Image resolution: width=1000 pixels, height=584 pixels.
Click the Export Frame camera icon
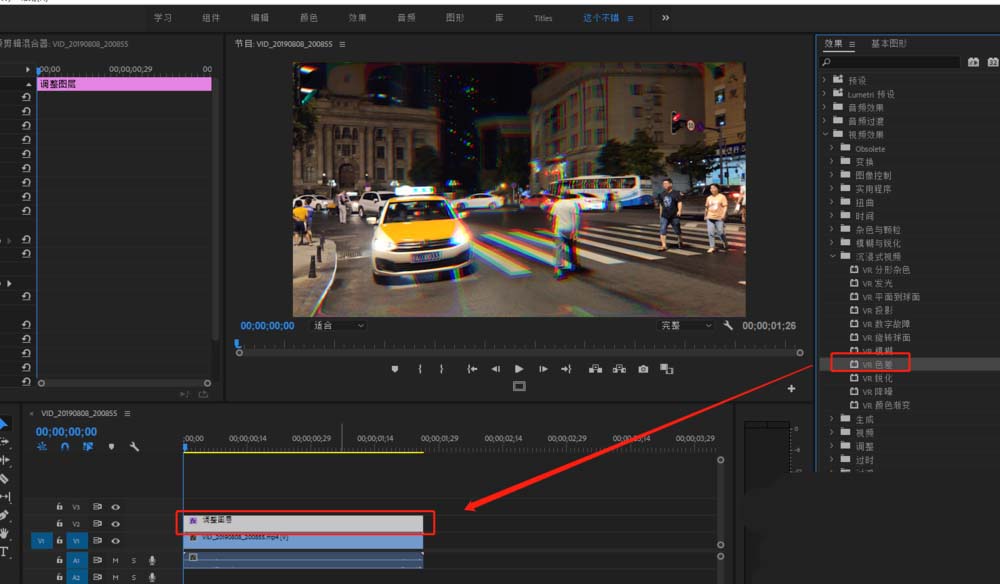[643, 369]
